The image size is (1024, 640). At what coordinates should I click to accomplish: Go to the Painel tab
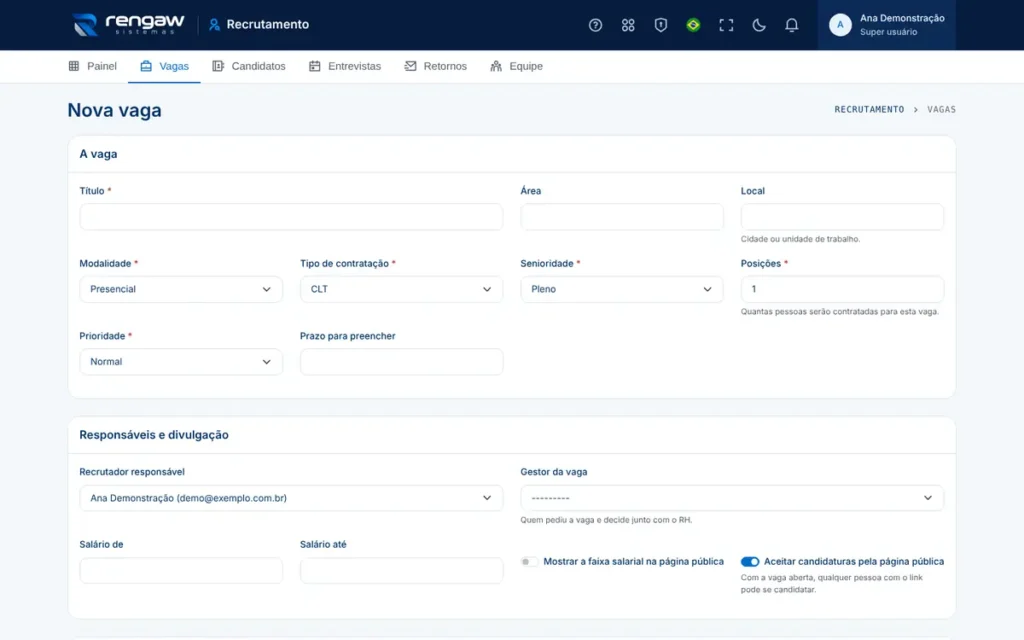click(93, 66)
